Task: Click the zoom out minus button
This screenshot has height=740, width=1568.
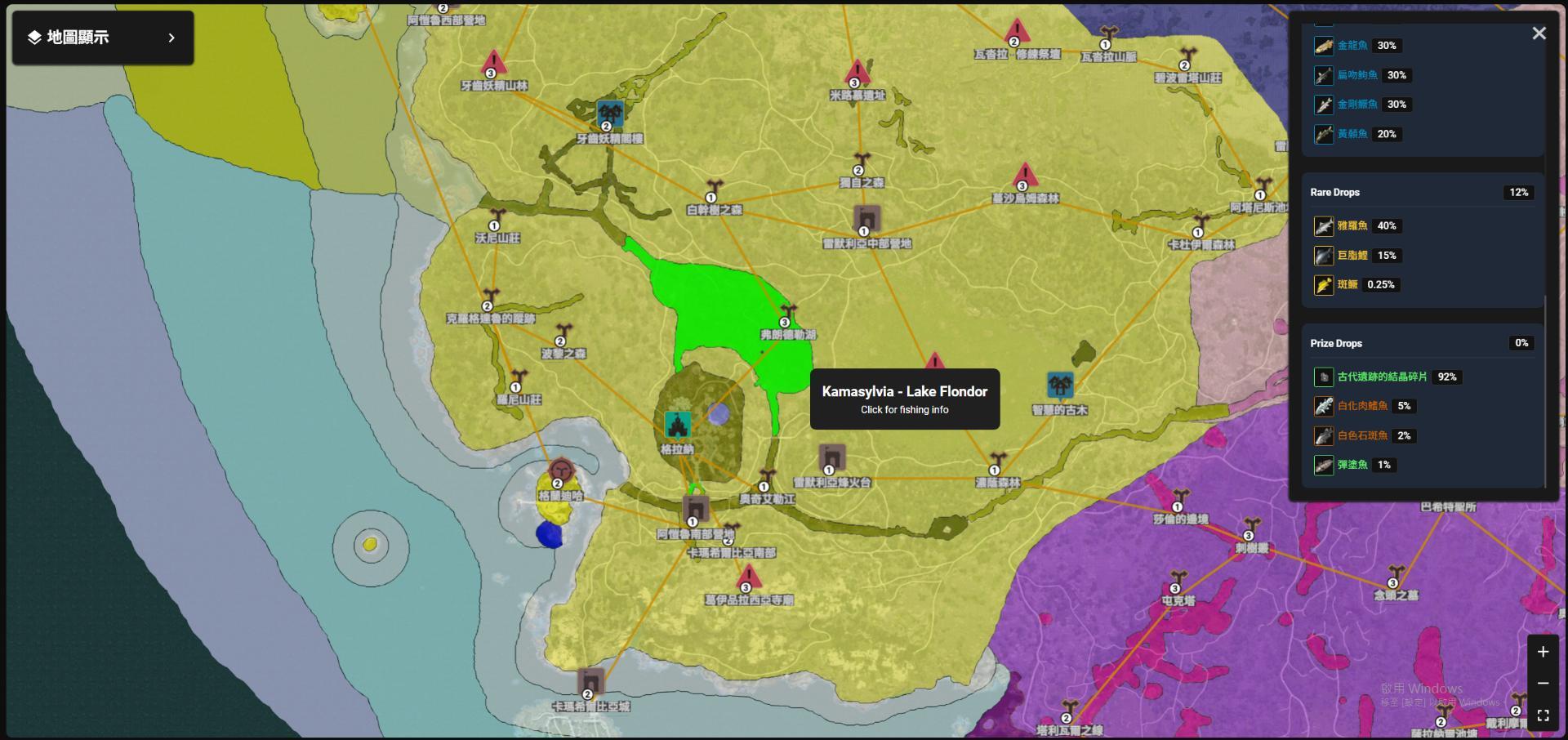Action: pyautogui.click(x=1543, y=683)
